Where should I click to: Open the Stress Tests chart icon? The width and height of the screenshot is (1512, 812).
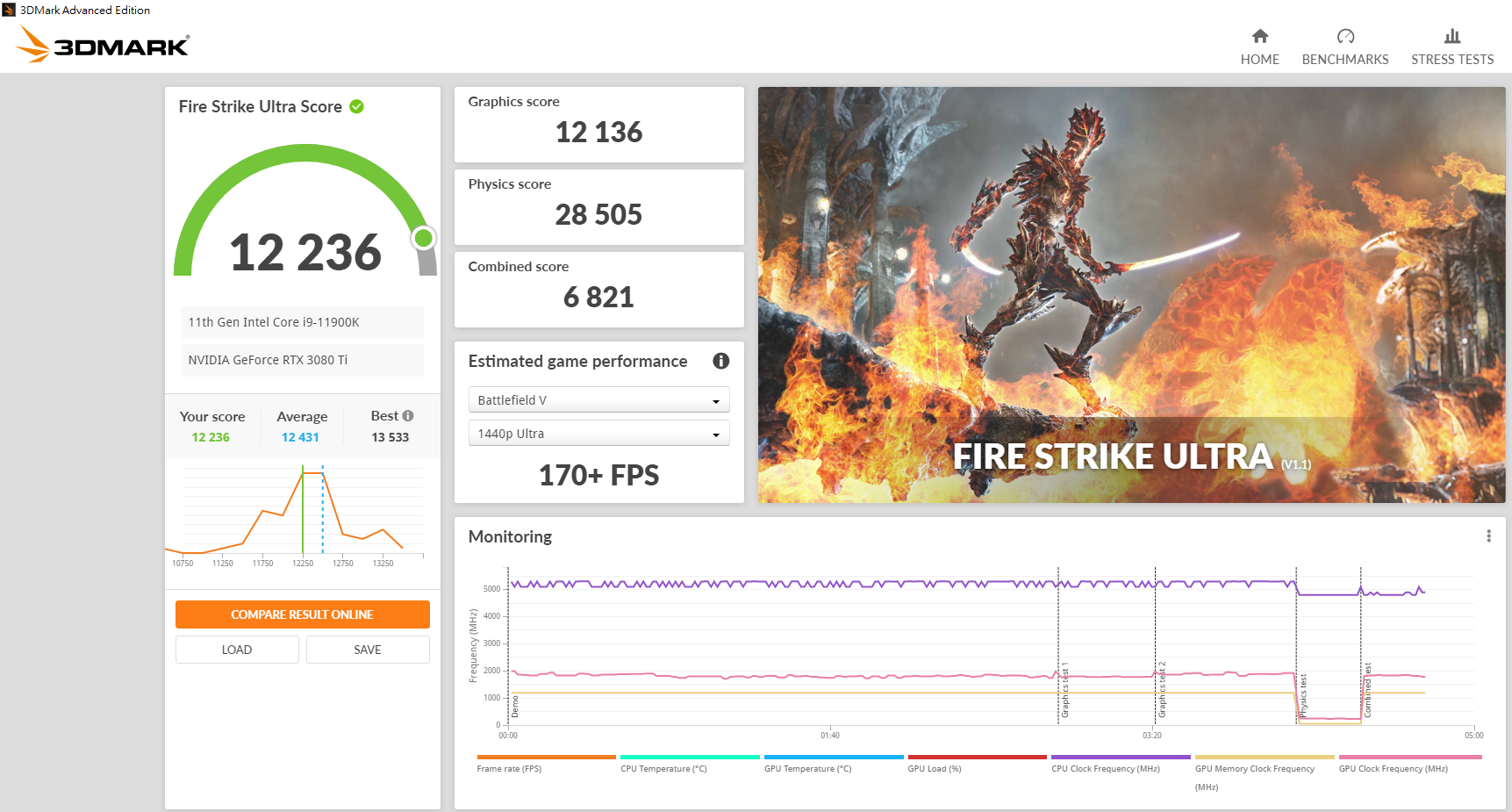point(1452,36)
